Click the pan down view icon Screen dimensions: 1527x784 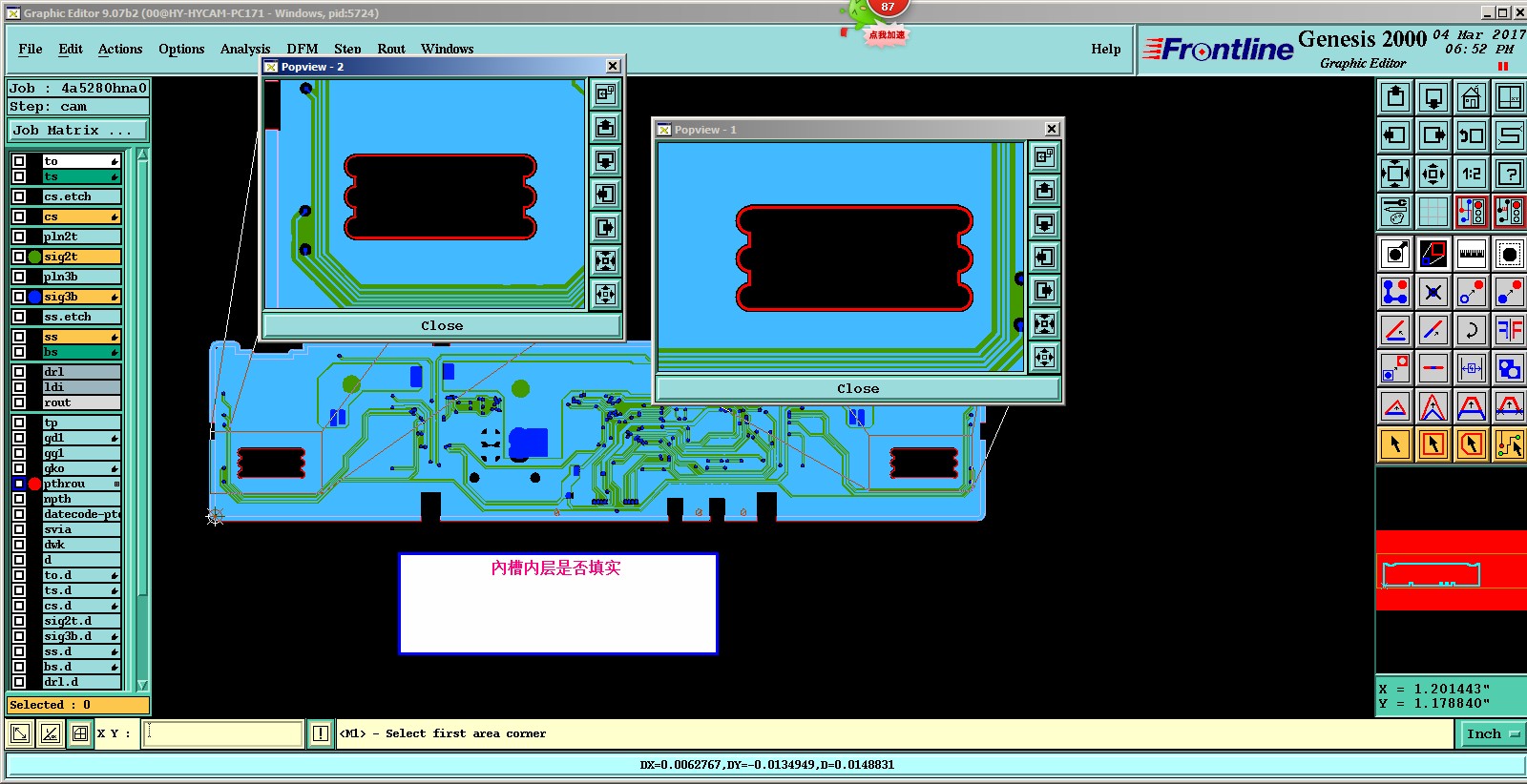click(x=1433, y=97)
